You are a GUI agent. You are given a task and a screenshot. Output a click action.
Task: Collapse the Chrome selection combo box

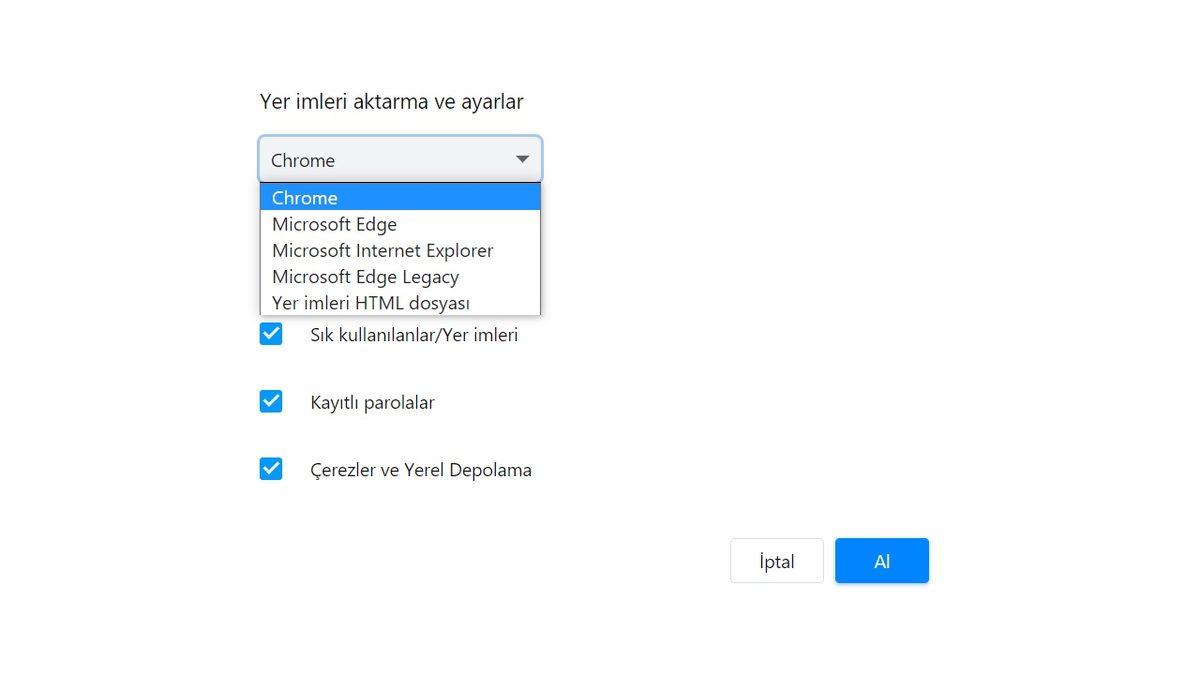400,158
